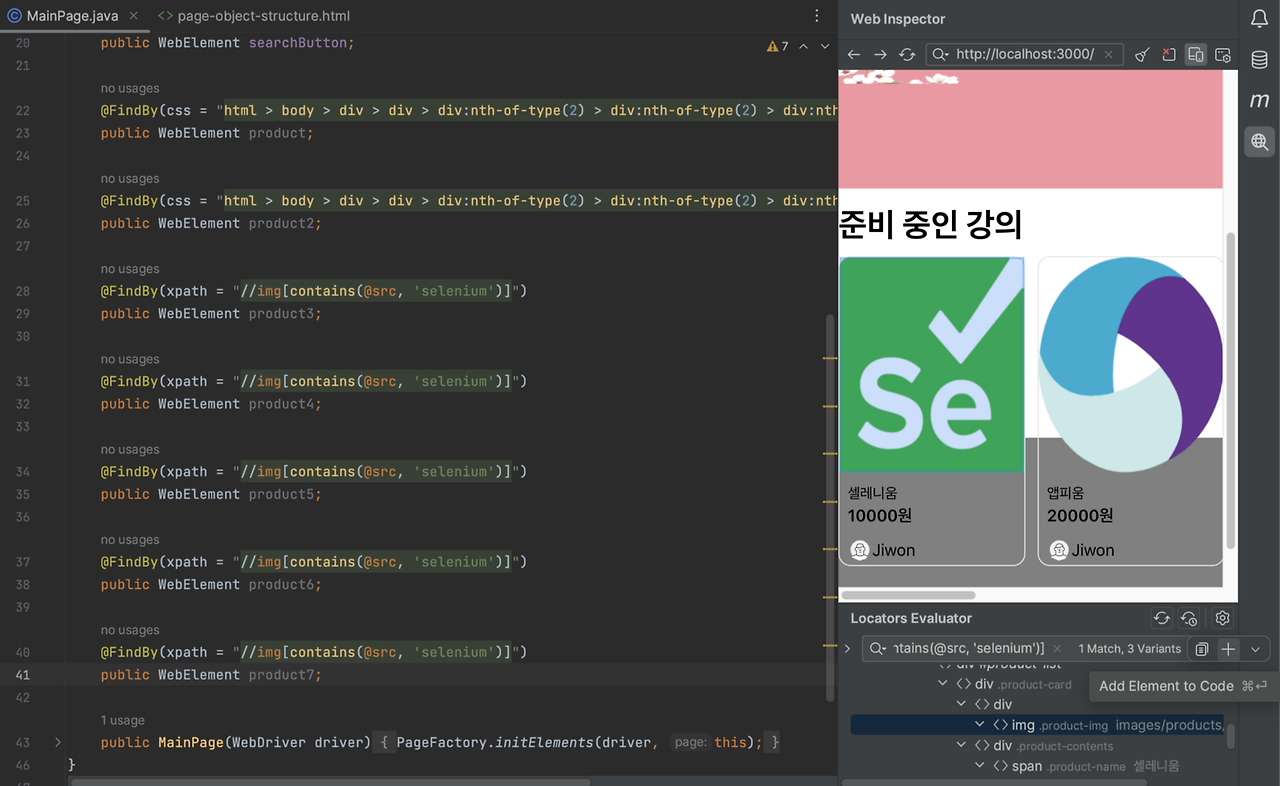This screenshot has height=786, width=1280.
Task: Copy the current locator to clipboard
Action: point(1201,648)
